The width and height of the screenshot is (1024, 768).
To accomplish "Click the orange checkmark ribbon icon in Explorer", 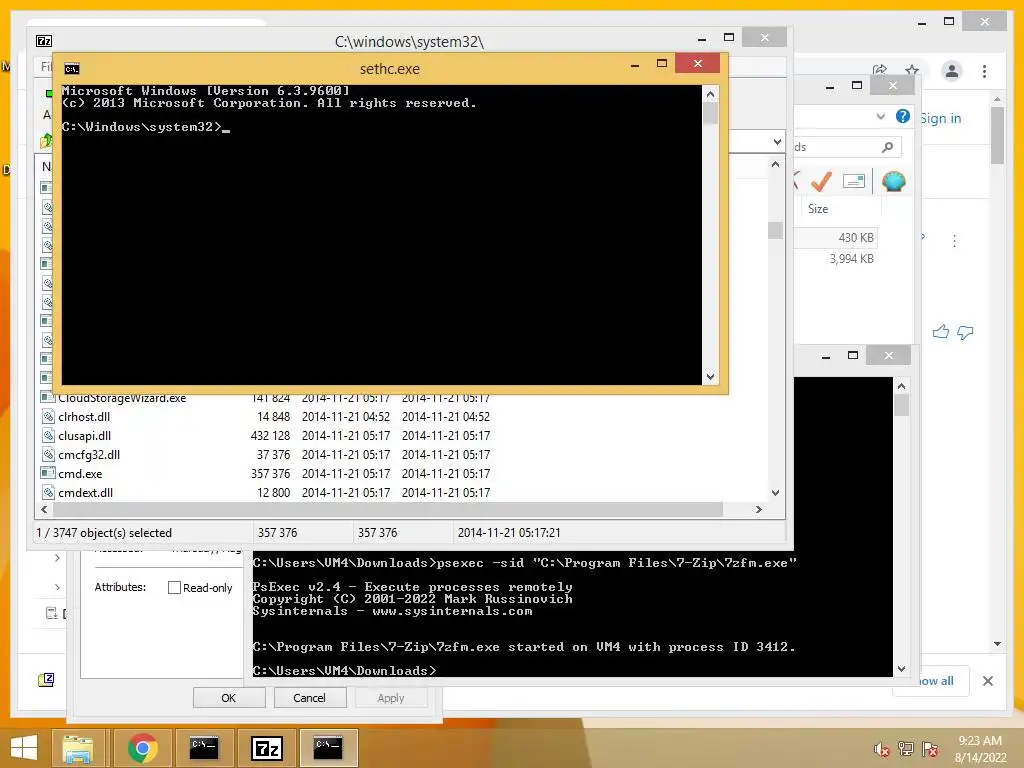I will pyautogui.click(x=821, y=181).
